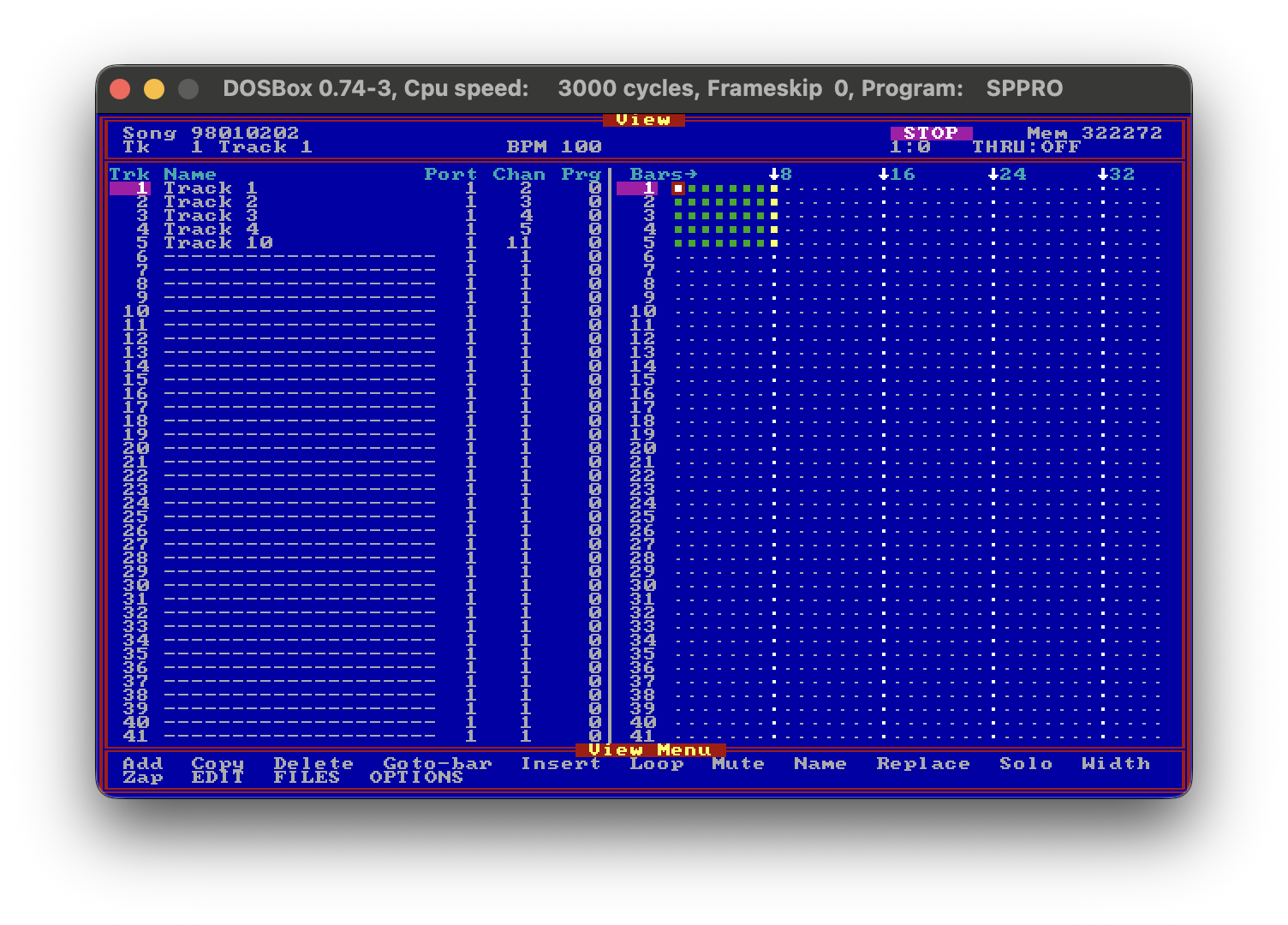This screenshot has width=1288, height=925.
Task: Click the bar 32 marker in Bars header
Action: [x=1116, y=174]
